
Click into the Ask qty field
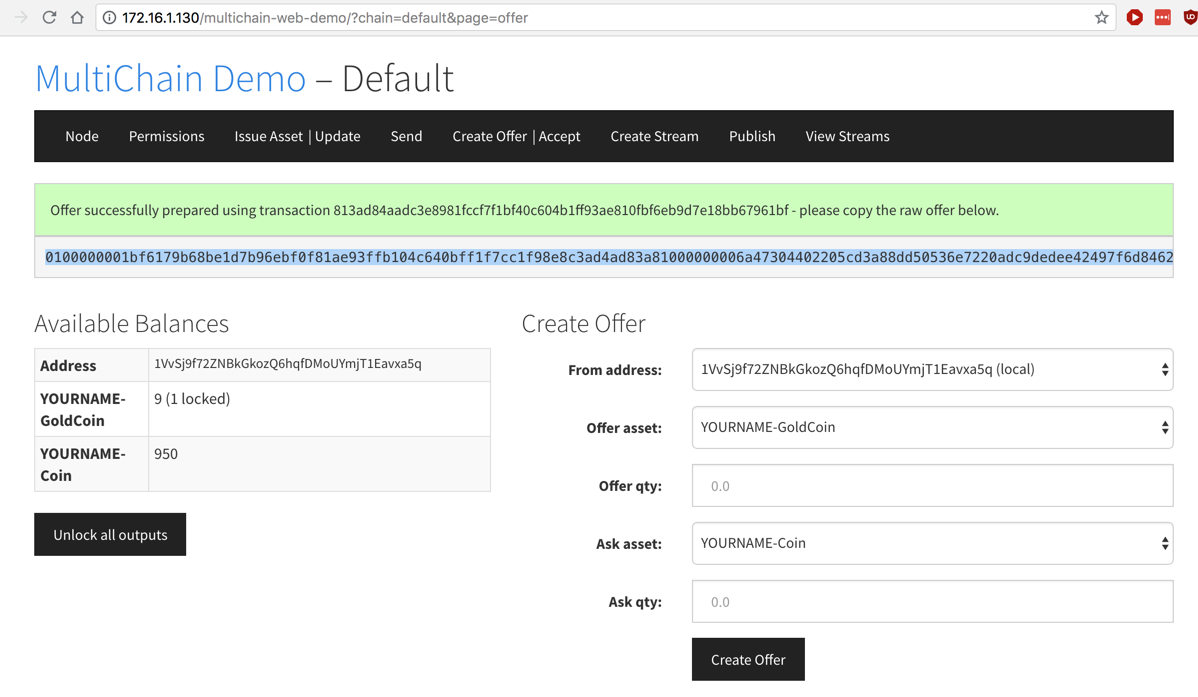pyautogui.click(x=932, y=602)
